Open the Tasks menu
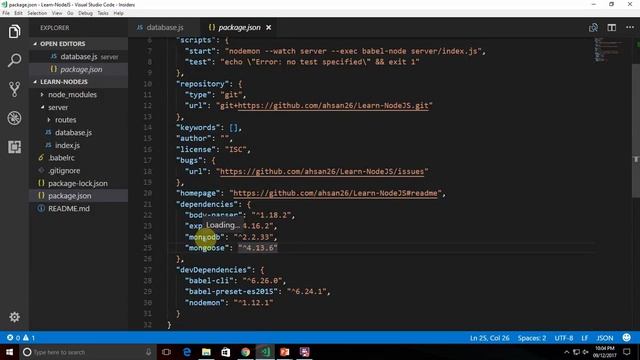The image size is (640, 360). pos(103,13)
